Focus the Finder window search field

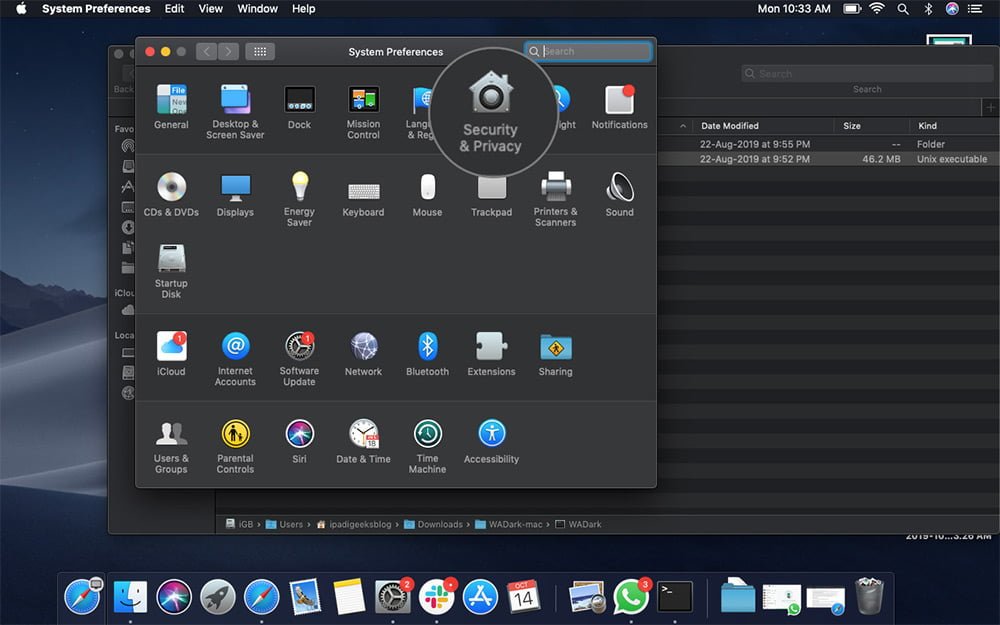point(867,73)
